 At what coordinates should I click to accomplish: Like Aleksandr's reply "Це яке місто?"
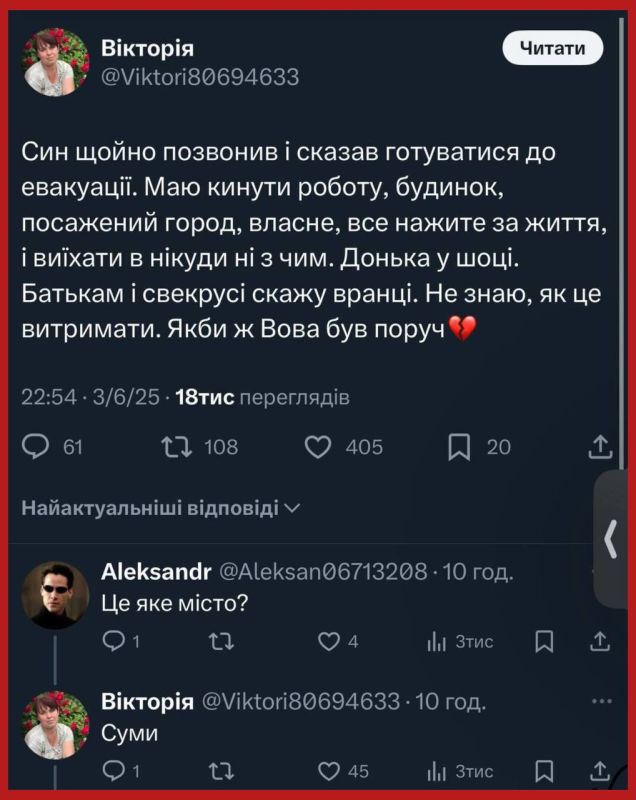coord(328,641)
